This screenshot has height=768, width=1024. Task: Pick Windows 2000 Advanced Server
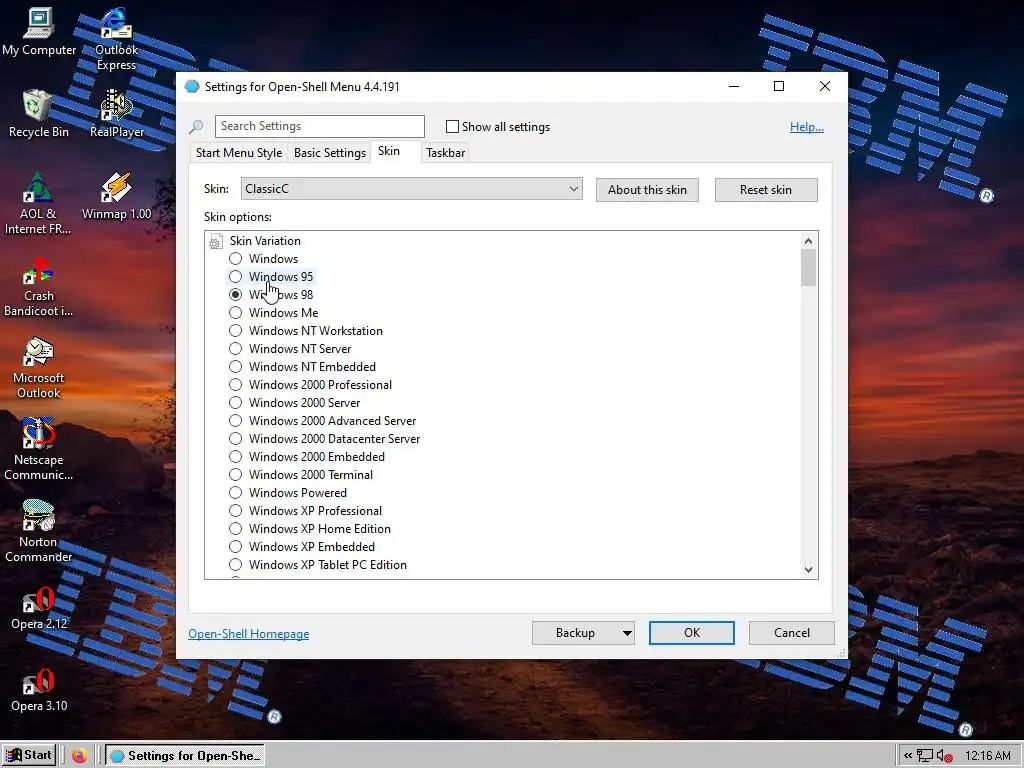[x=235, y=421]
